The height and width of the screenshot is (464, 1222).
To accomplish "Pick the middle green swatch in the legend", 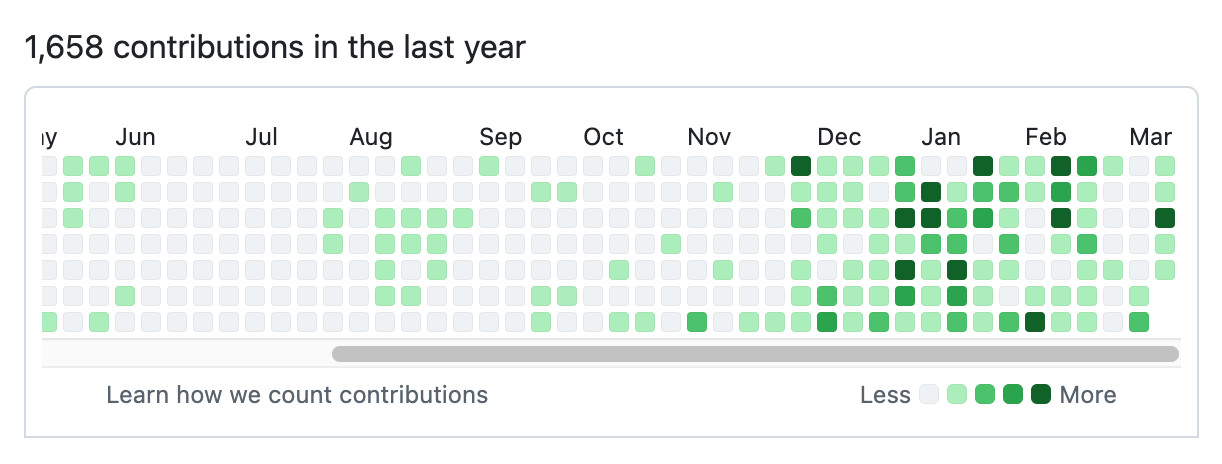I will pos(985,395).
